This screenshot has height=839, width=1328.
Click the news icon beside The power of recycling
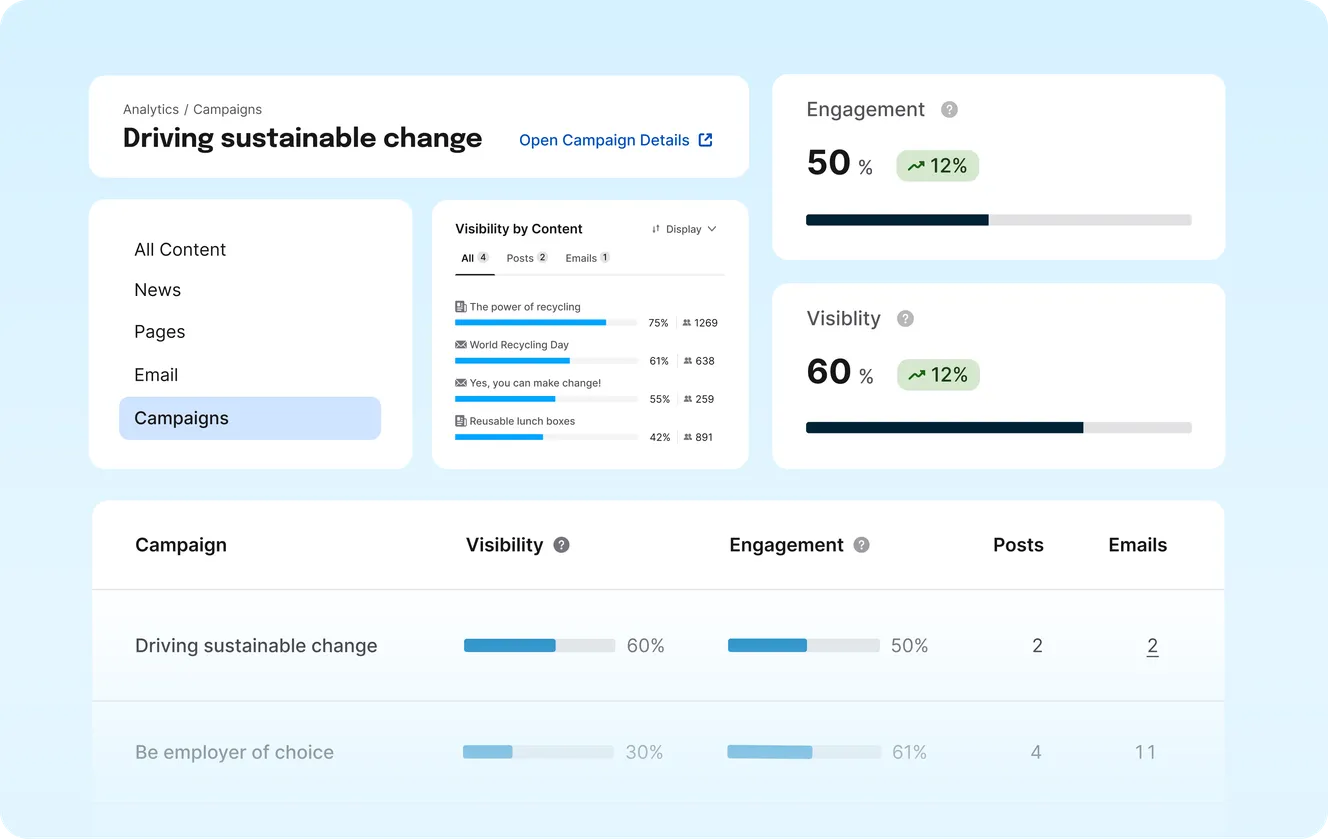(461, 307)
